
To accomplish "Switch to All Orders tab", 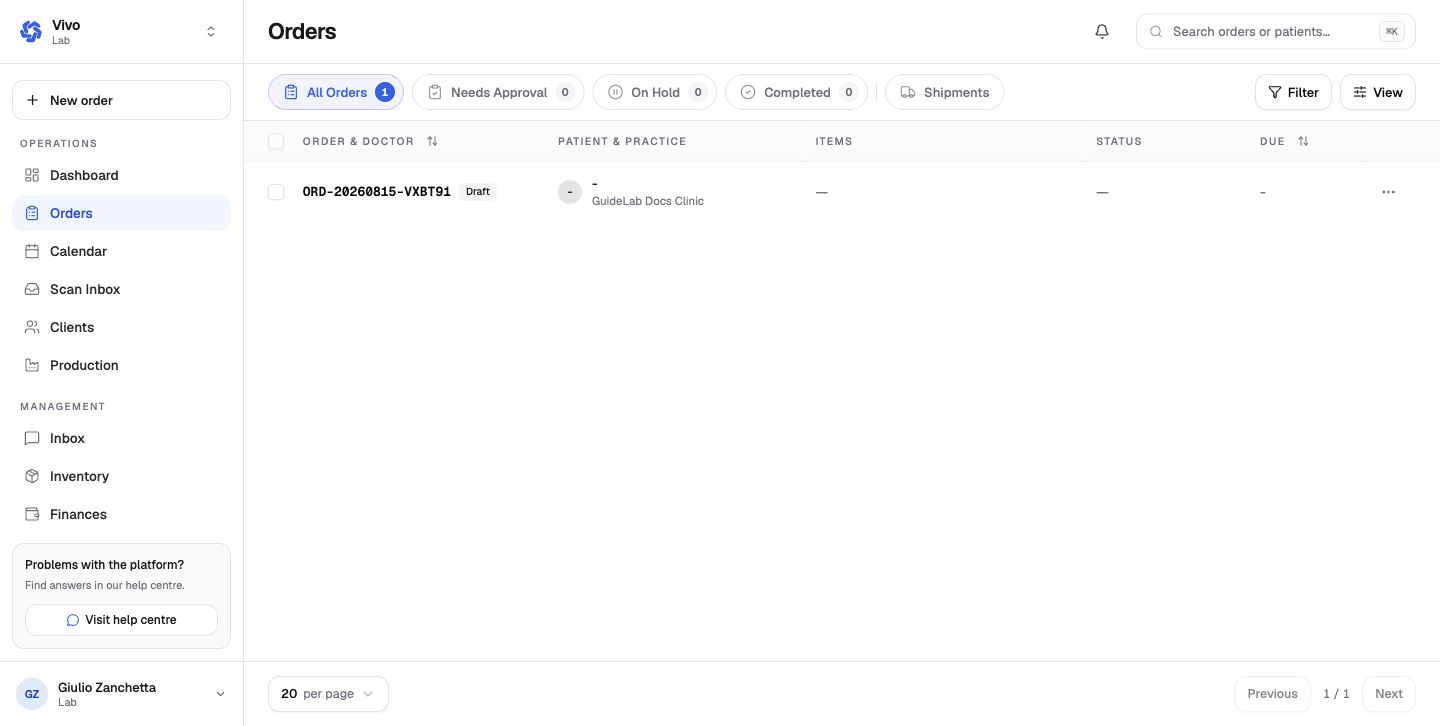I will [336, 92].
